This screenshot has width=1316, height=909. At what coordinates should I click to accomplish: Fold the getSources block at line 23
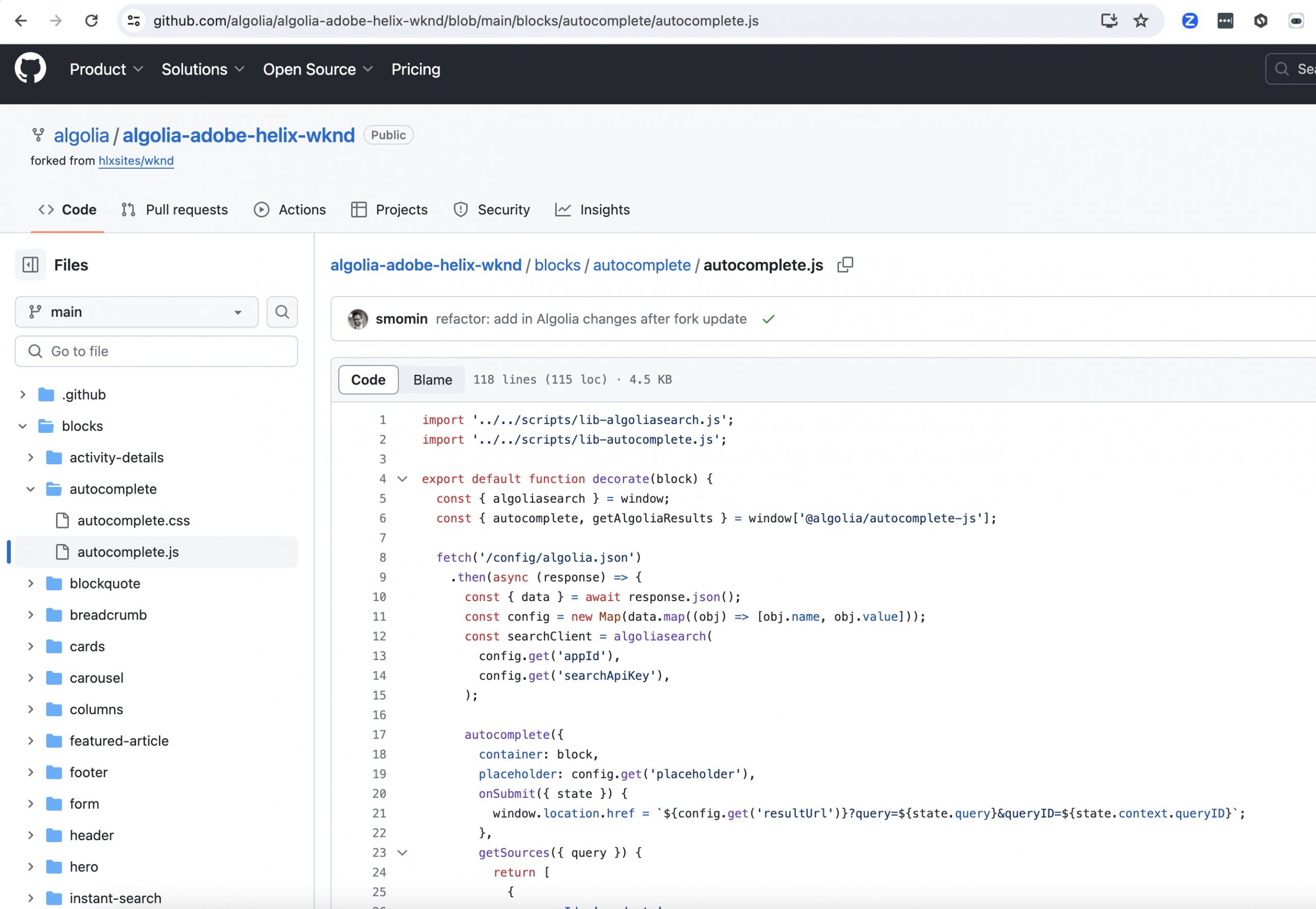pos(402,852)
